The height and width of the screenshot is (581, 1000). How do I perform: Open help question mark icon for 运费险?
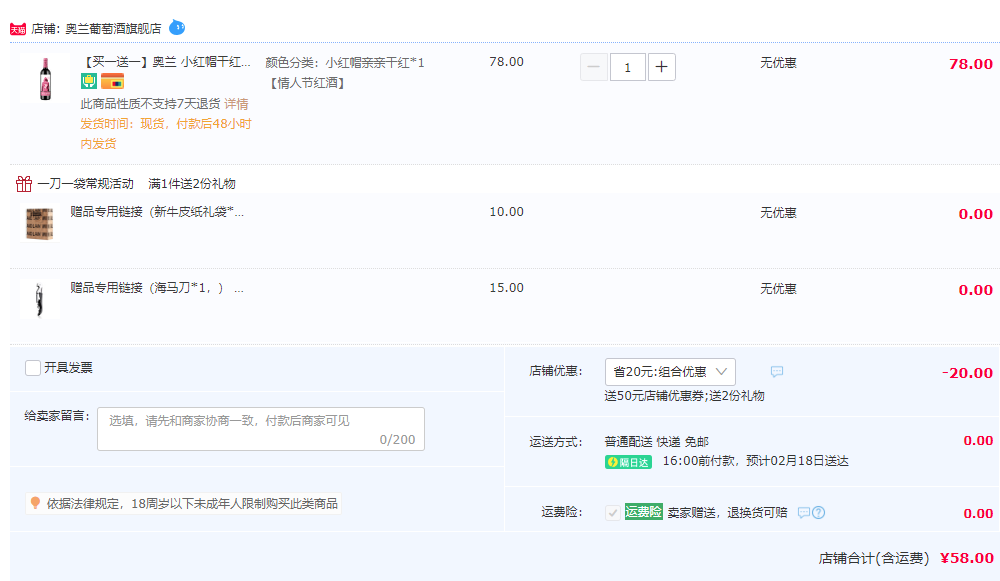pos(818,513)
